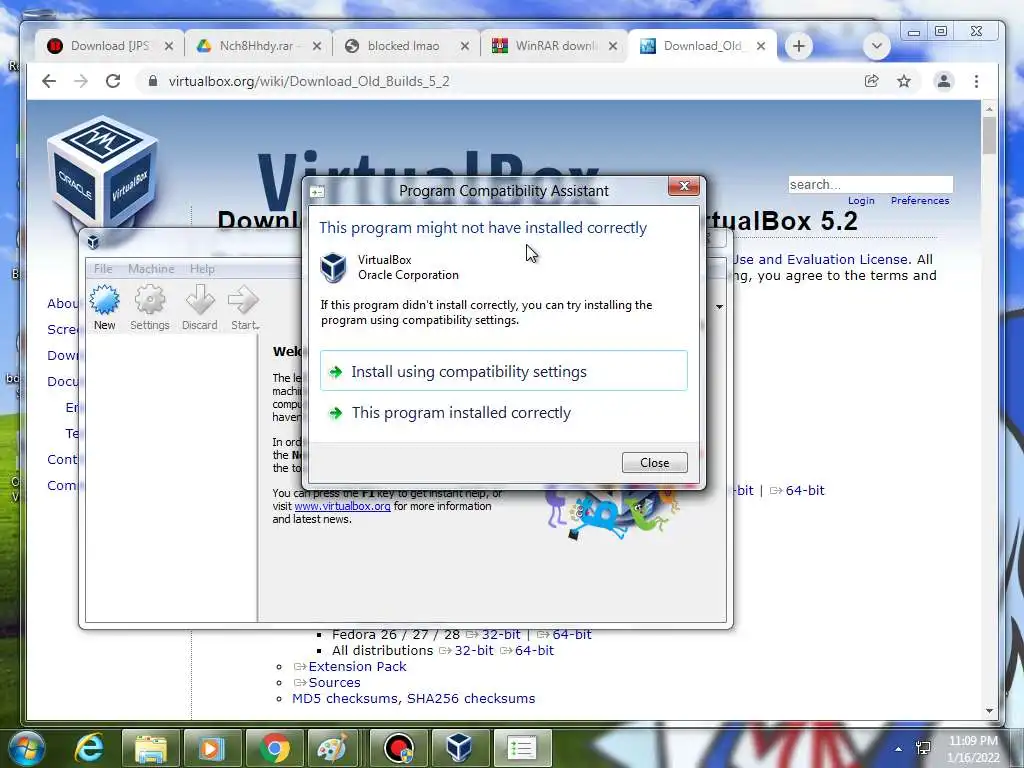Click the VirtualBox logo on the webpage
Viewport: 1024px width, 768px height.
pos(103,171)
